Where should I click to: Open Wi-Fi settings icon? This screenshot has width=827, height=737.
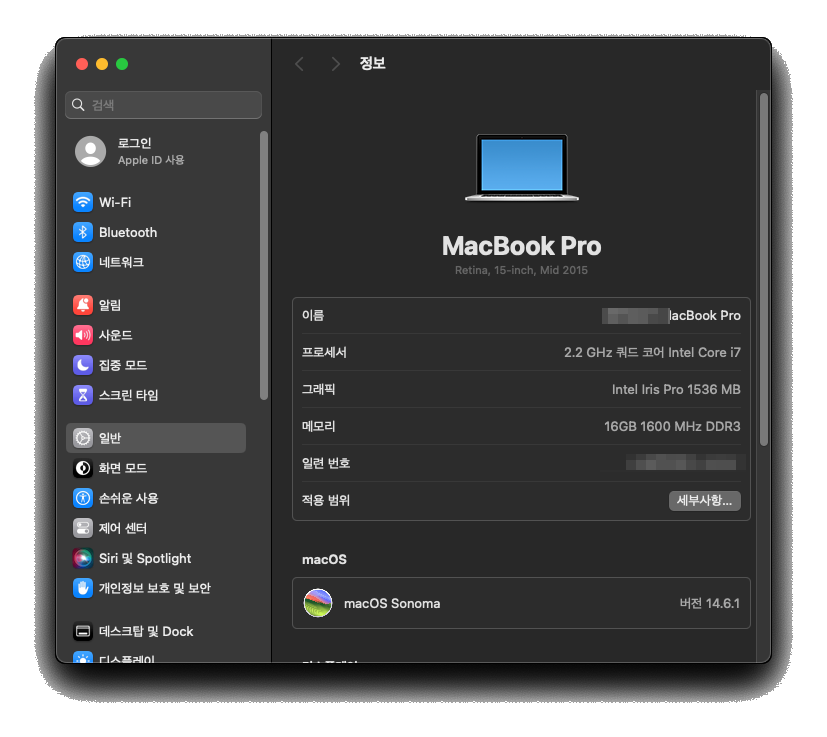pos(83,202)
